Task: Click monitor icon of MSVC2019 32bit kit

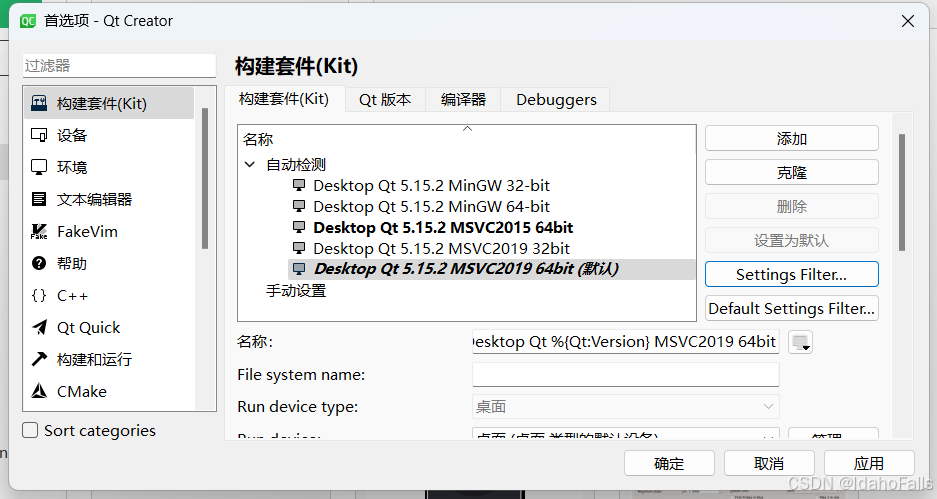Action: (x=299, y=248)
